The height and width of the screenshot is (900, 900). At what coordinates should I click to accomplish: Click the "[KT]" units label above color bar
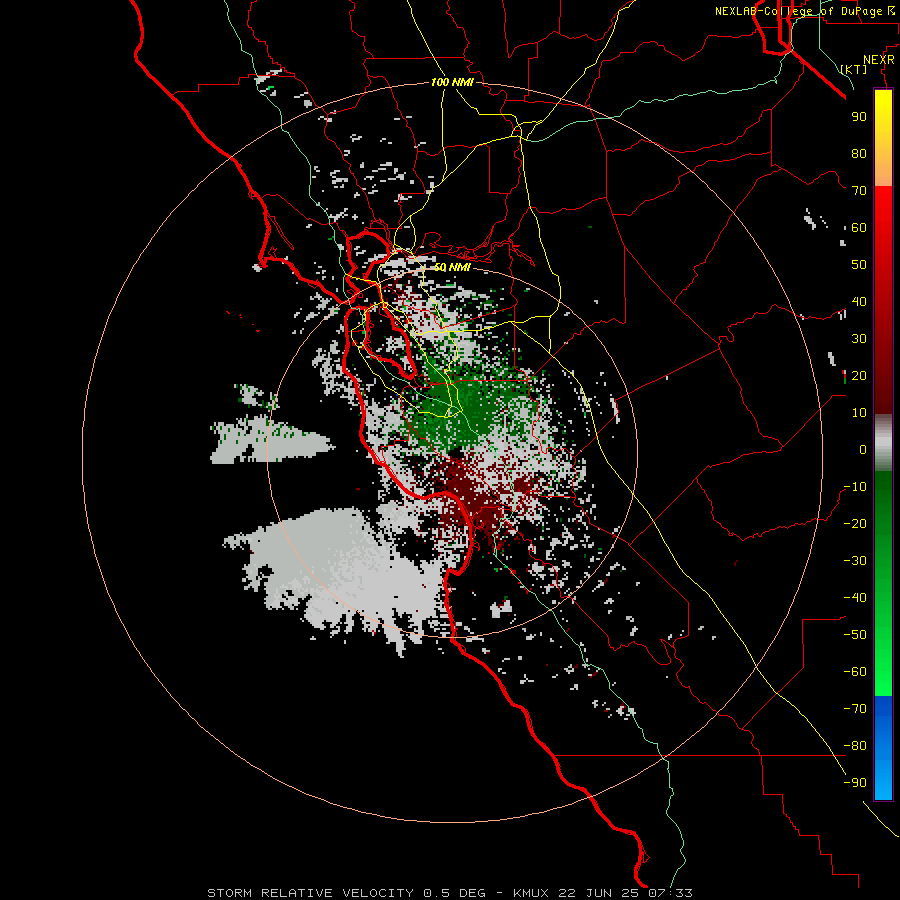[854, 69]
